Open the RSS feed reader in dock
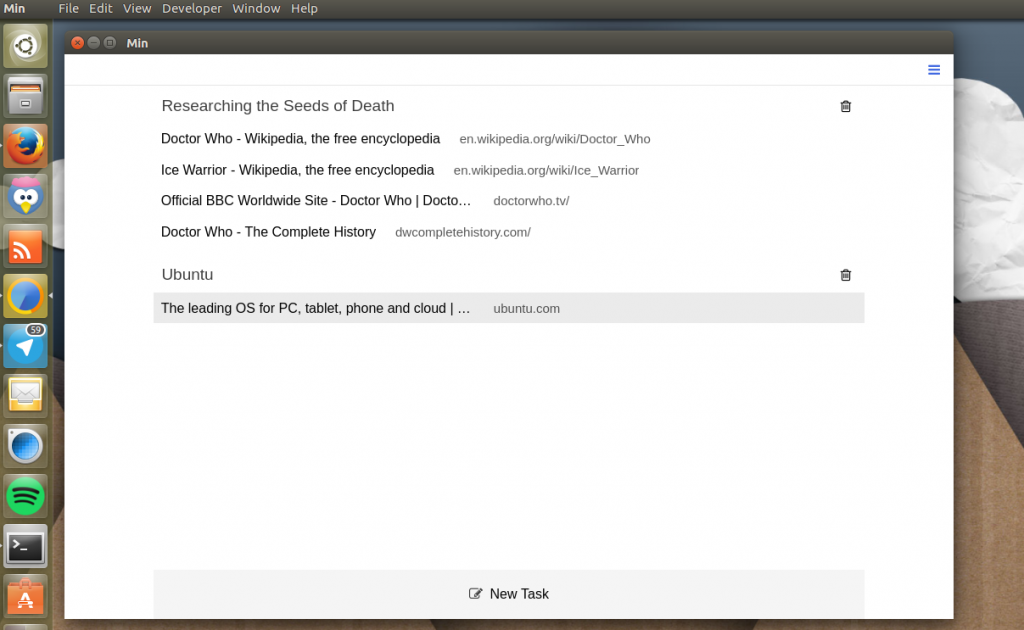The width and height of the screenshot is (1024, 630). 25,246
